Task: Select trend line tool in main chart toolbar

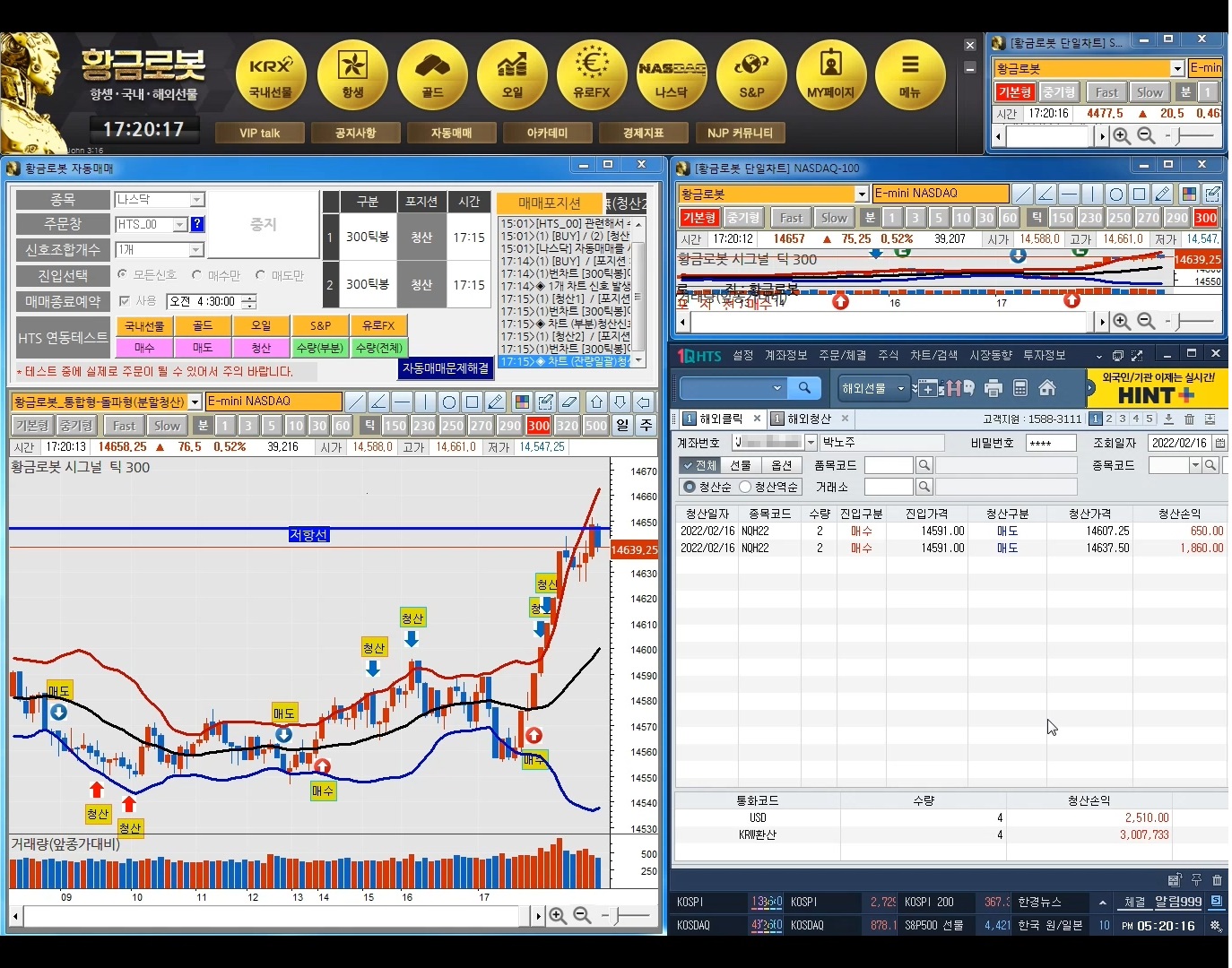Action: coord(356,402)
